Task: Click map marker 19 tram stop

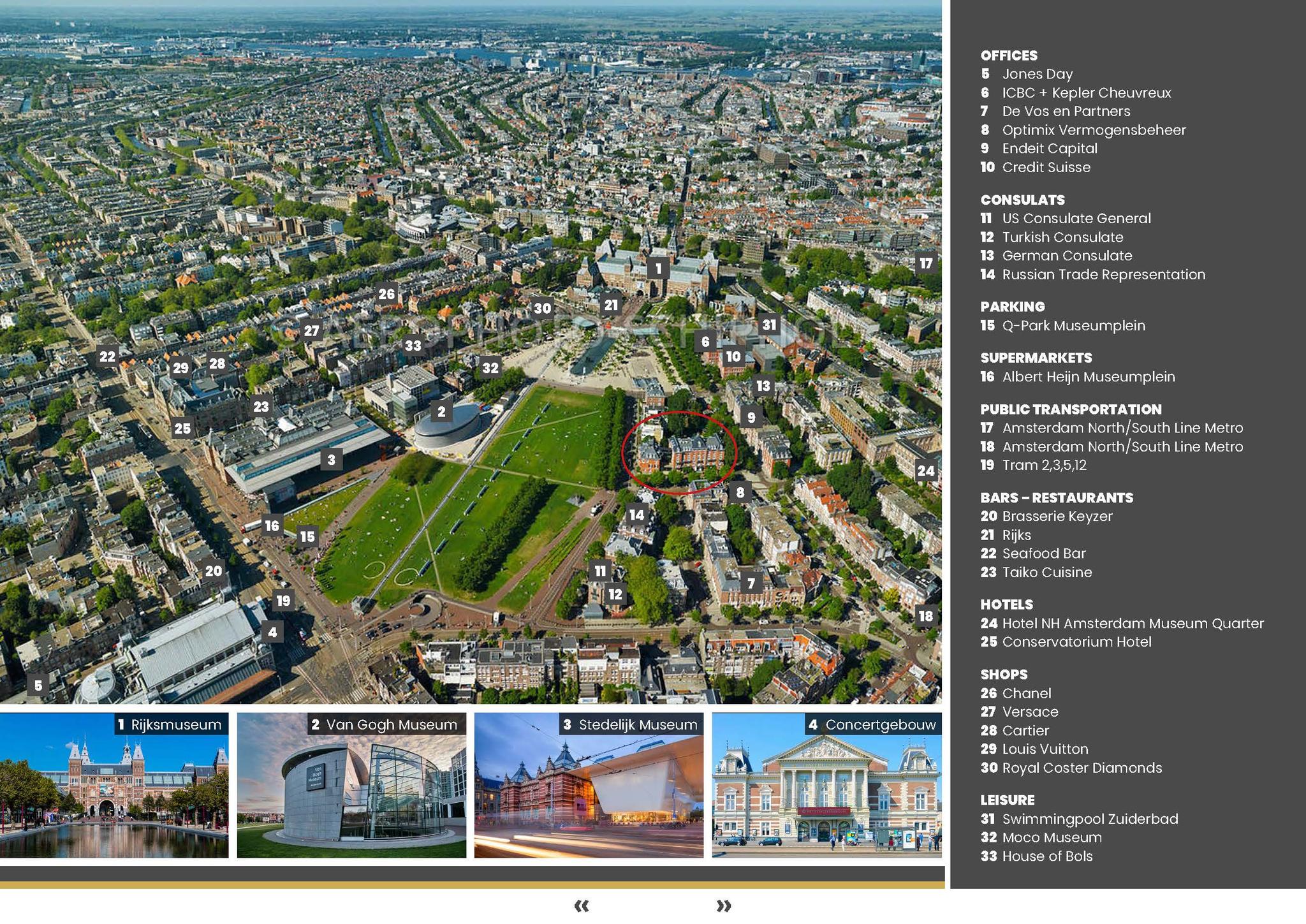Action: click(x=283, y=600)
